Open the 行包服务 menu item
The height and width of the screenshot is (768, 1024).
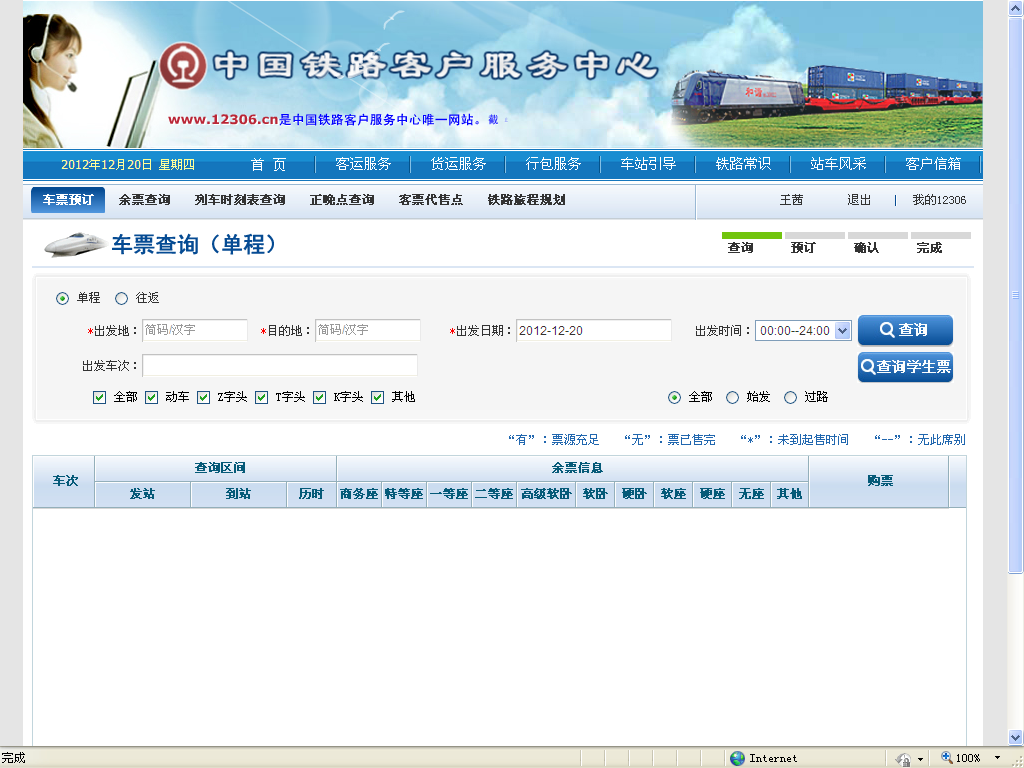pos(553,164)
